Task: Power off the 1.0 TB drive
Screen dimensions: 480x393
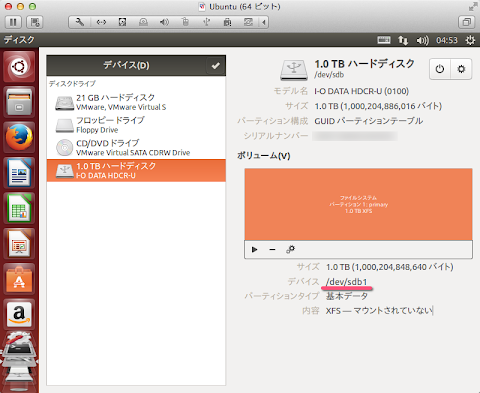Action: point(440,69)
